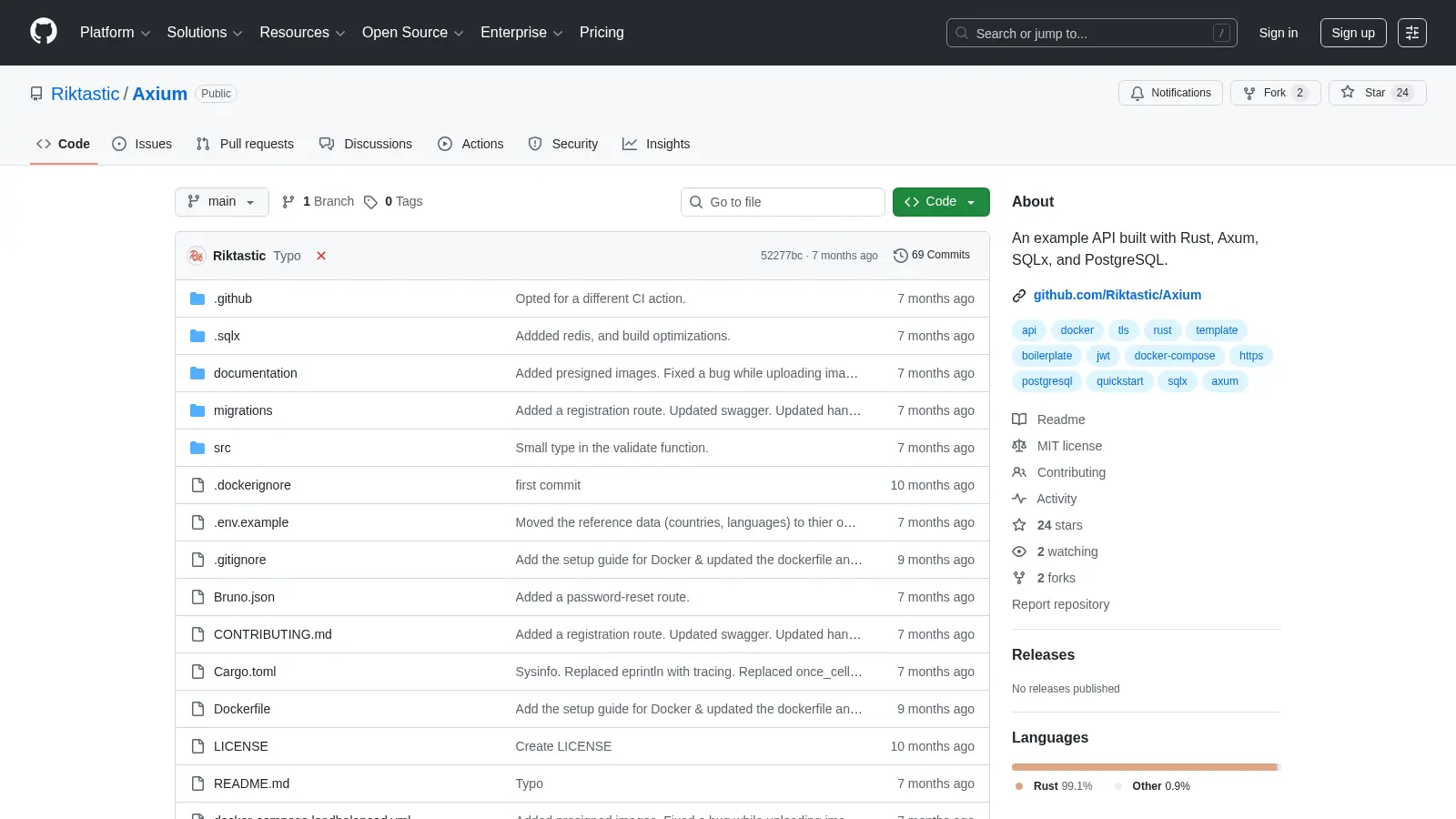Open the CONTRIBUTING.md file
Viewport: 1456px width, 819px height.
273,634
